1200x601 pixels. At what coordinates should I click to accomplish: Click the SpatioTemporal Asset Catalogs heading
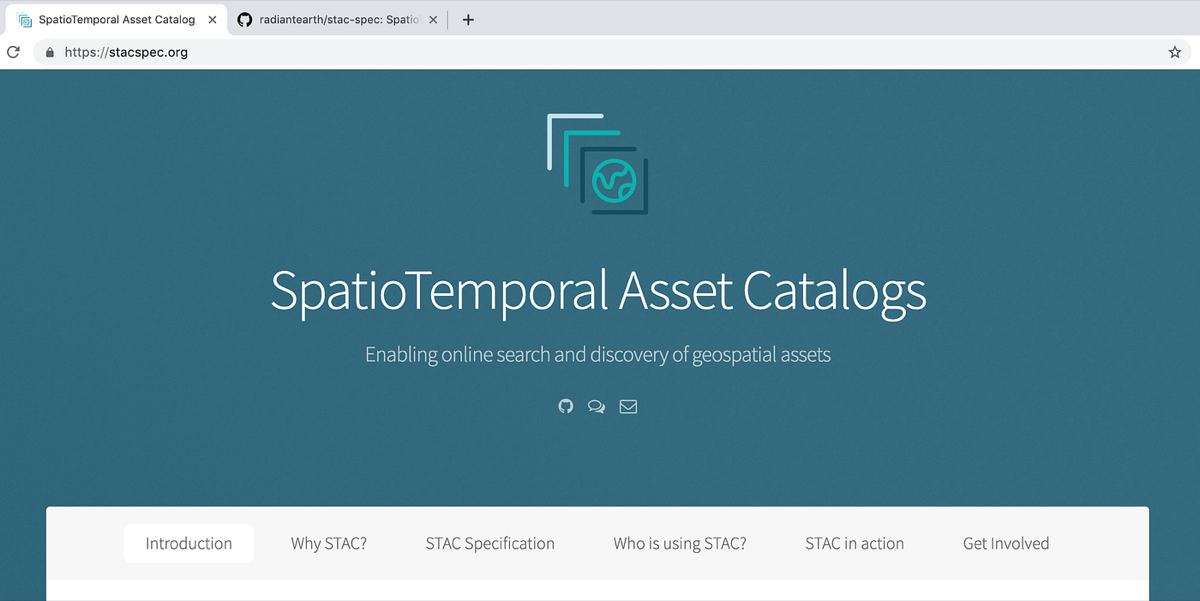pos(599,291)
